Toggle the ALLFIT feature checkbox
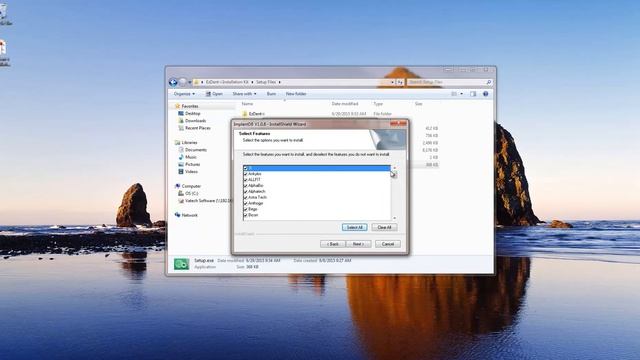Image resolution: width=640 pixels, height=360 pixels. point(245,180)
